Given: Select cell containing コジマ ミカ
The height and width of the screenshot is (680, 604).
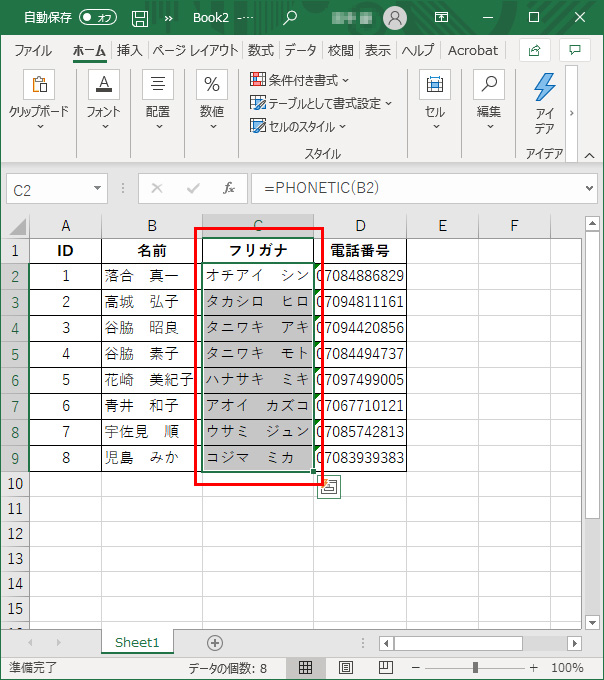Looking at the screenshot, I should [258, 458].
